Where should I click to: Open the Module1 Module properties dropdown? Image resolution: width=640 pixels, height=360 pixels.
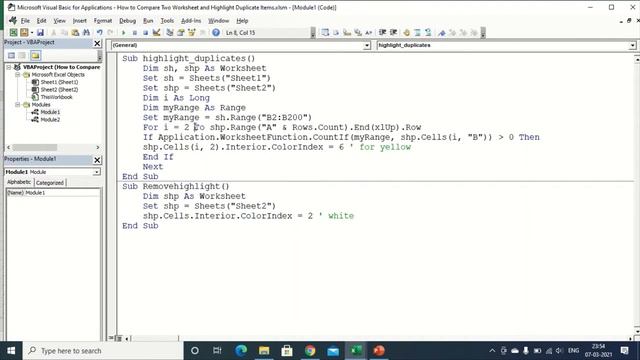click(96, 172)
